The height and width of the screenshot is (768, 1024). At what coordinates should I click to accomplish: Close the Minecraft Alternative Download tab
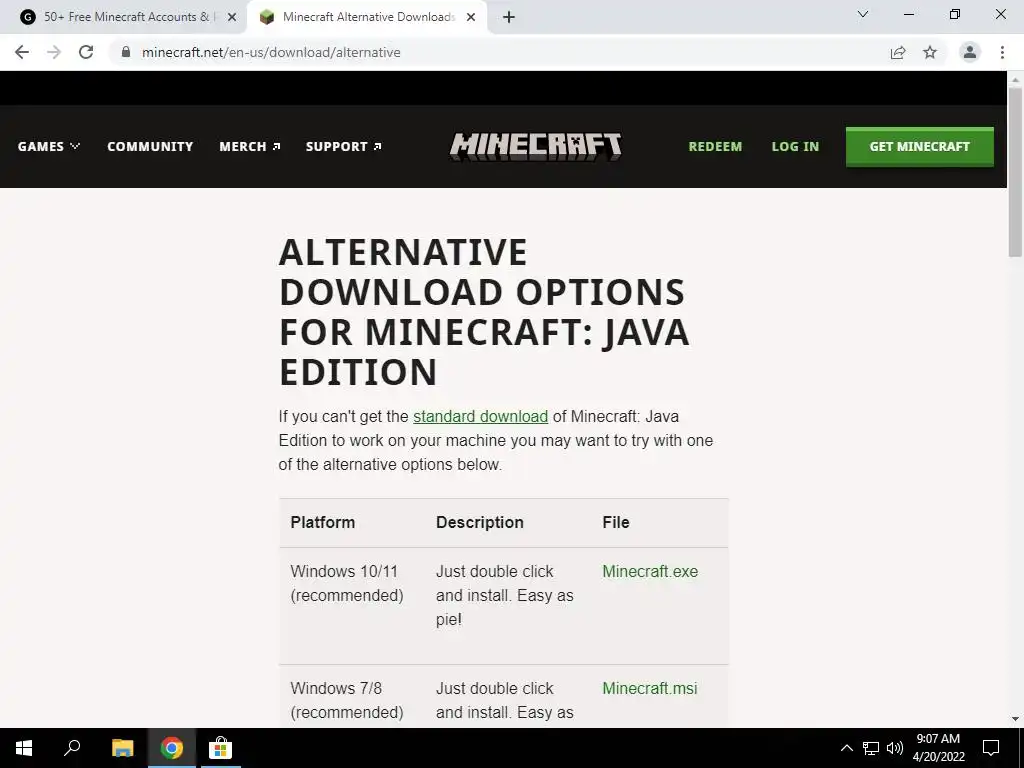click(471, 17)
